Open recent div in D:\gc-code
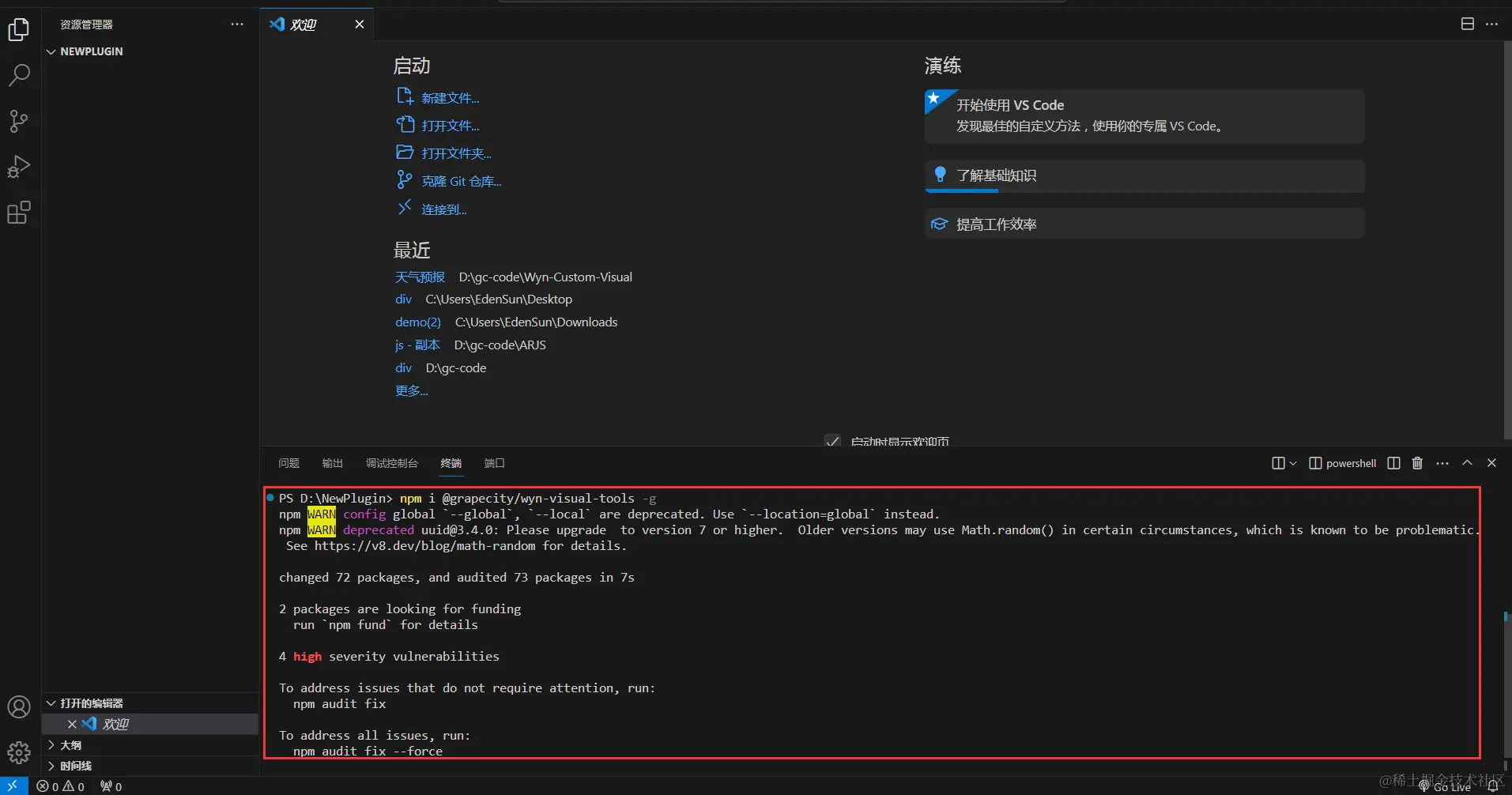Screen dimensions: 1512x795 (x=403, y=368)
